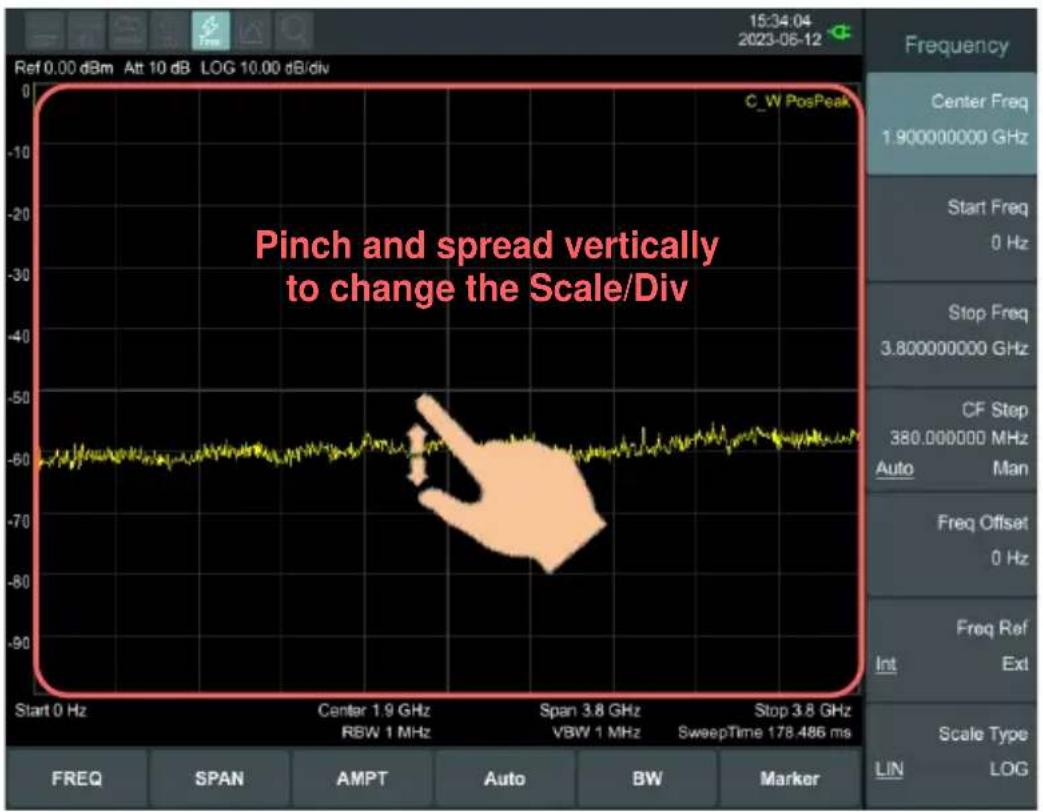Tap the Start 0 Hz label below graph
This screenshot has height=812, width=1043.
(51, 710)
